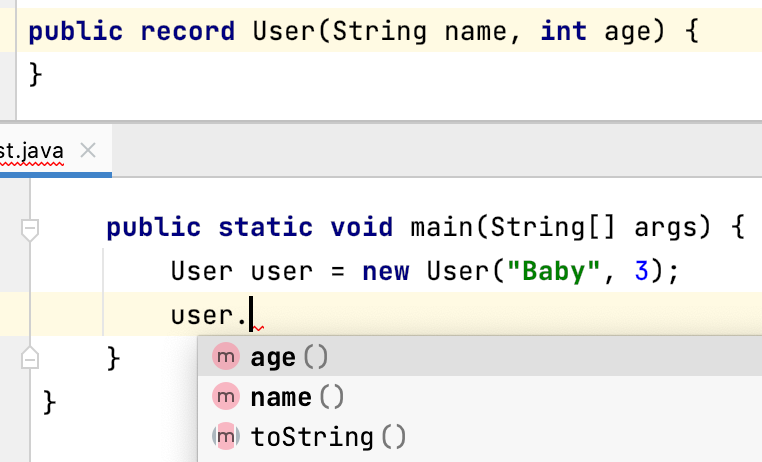Click the method icon beside age()
The image size is (762, 462).
coord(227,357)
